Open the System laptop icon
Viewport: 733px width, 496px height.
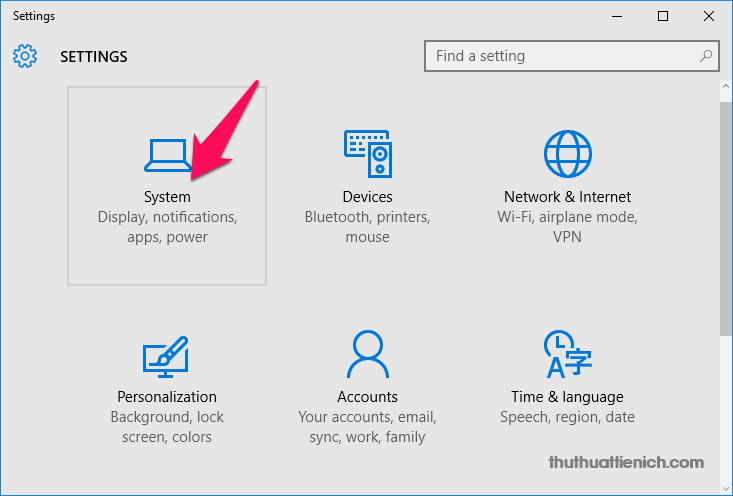(x=167, y=155)
